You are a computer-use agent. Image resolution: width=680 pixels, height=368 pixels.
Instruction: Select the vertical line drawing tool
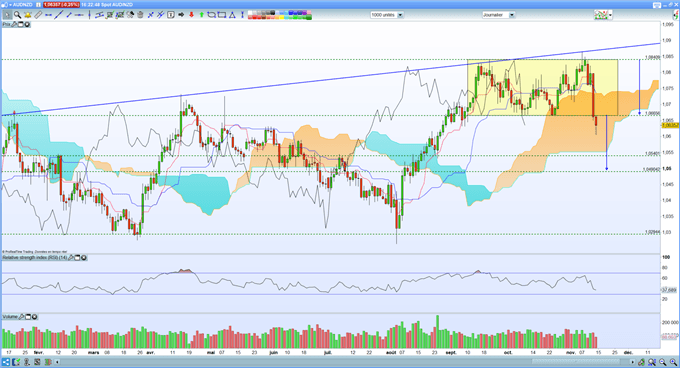point(89,15)
